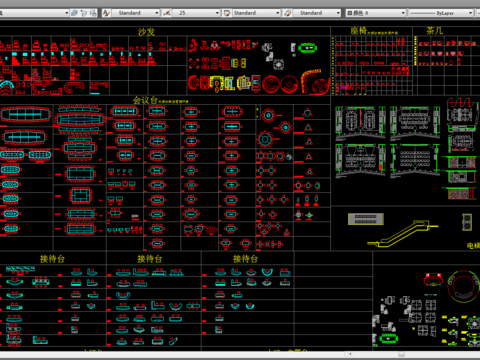
Task: Open the color control dropdown
Action: [375, 13]
